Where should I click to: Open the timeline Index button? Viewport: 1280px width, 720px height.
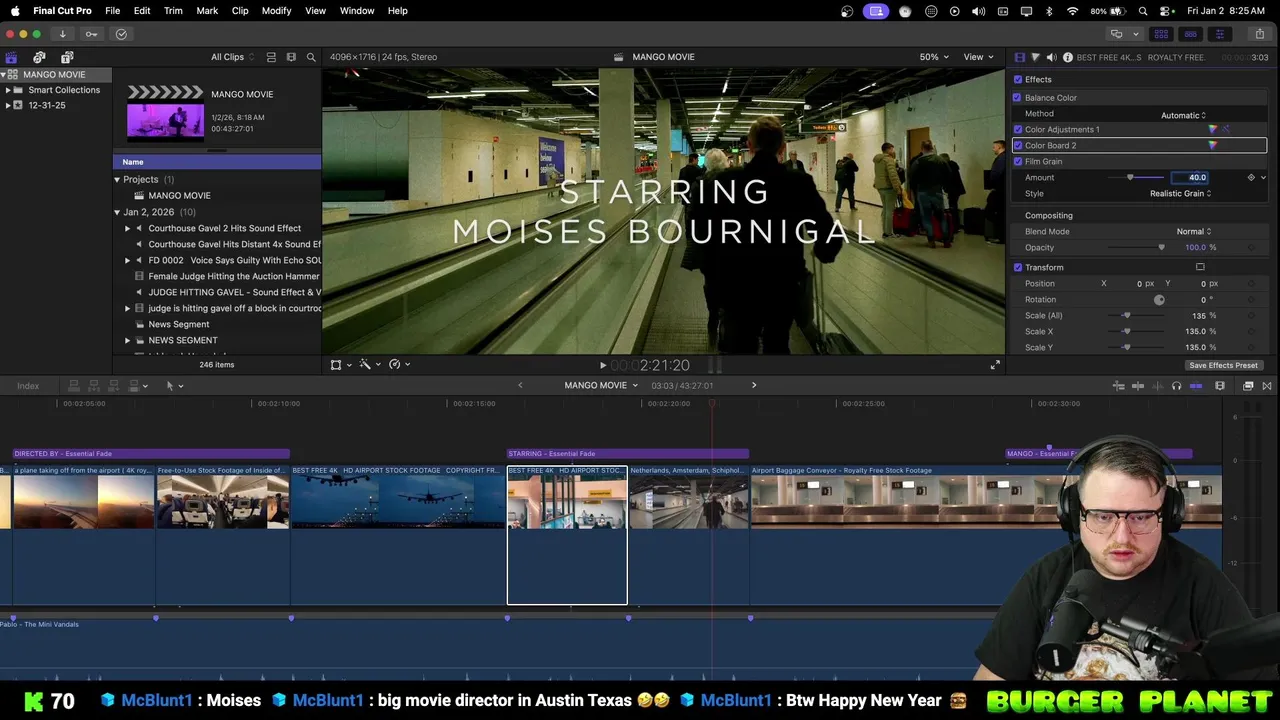pyautogui.click(x=28, y=386)
